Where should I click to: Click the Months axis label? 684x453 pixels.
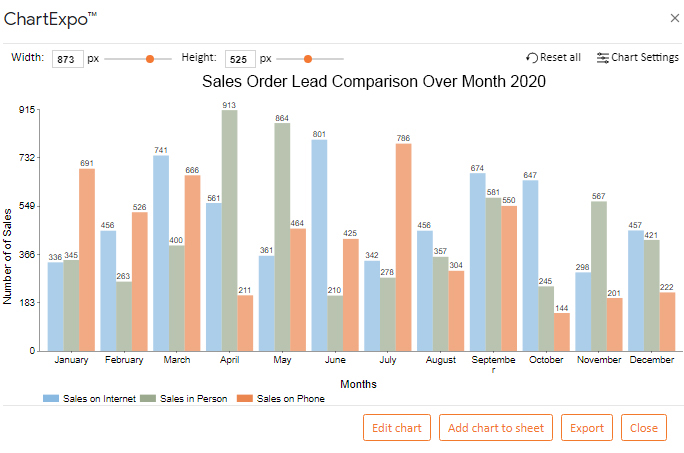[358, 384]
